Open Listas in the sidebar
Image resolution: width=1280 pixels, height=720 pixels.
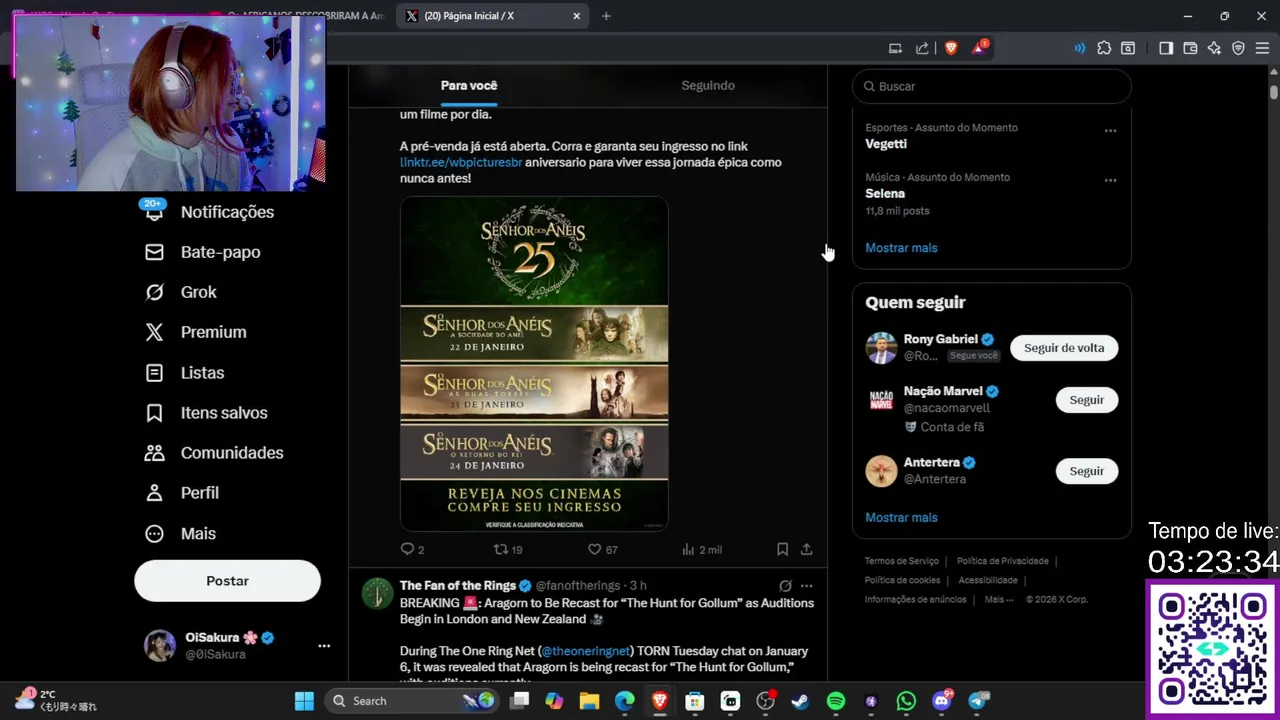185,373
